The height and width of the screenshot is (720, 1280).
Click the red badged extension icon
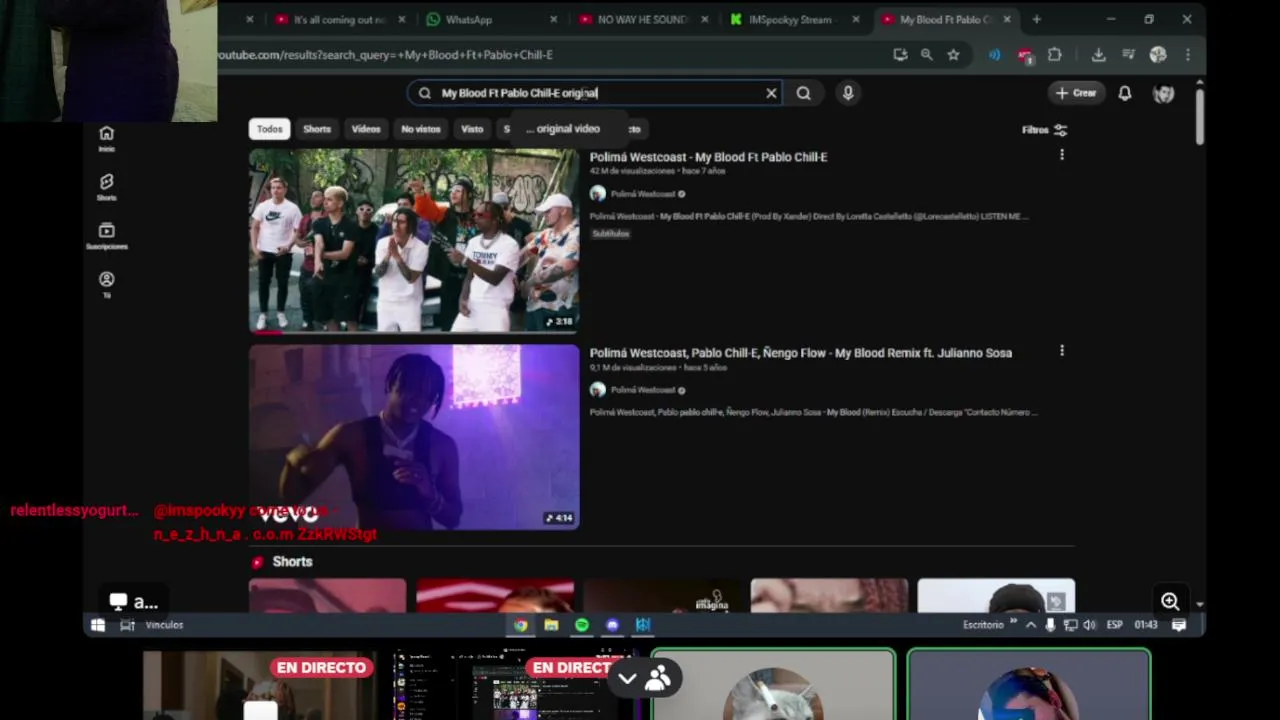(1024, 56)
